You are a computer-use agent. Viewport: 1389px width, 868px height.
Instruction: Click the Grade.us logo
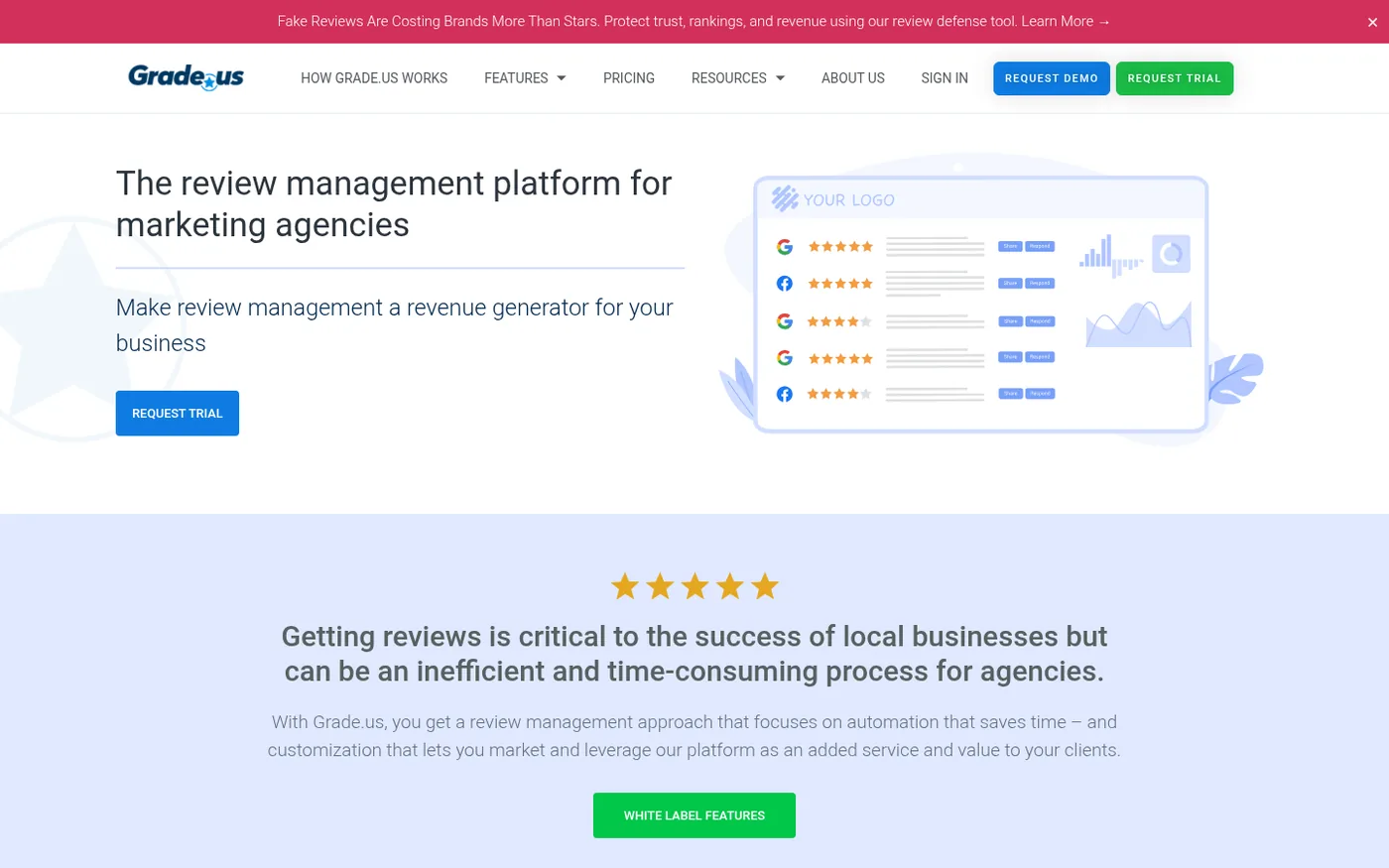186,77
